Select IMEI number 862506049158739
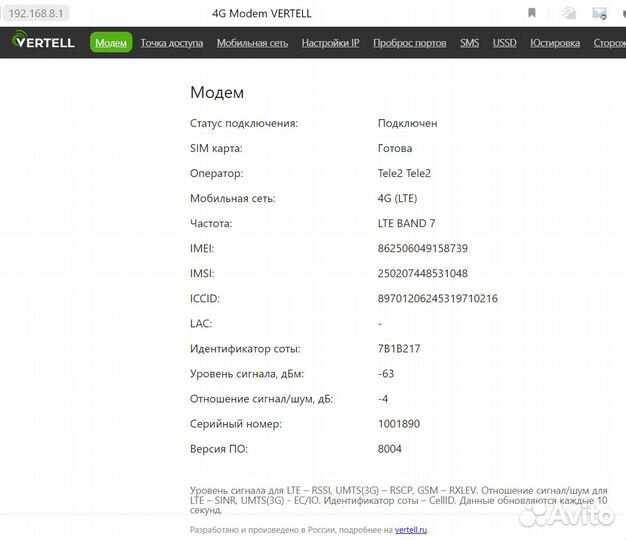 423,248
